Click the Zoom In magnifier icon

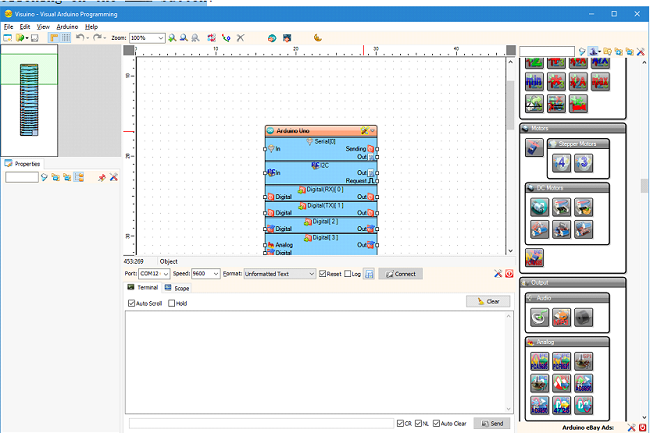(172, 38)
